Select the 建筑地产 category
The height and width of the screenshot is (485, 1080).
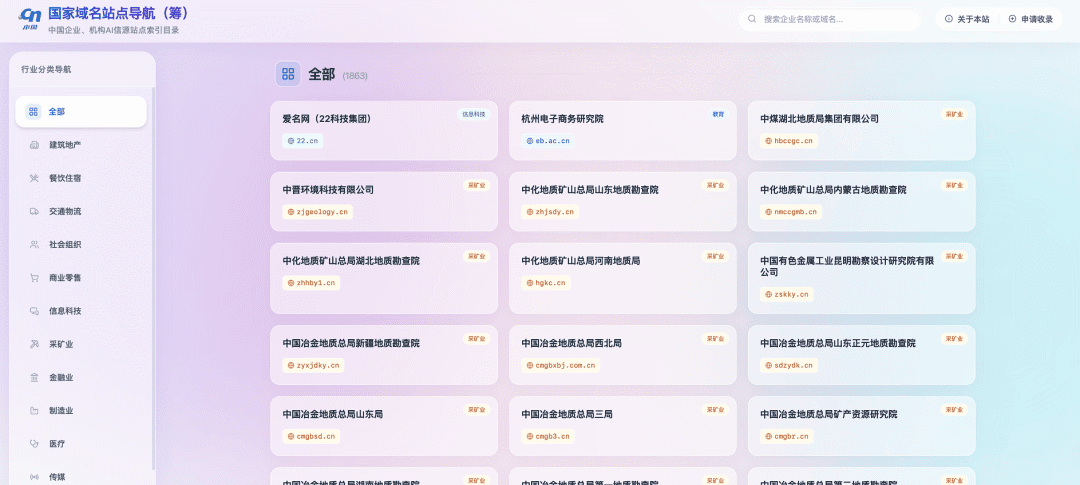point(81,145)
